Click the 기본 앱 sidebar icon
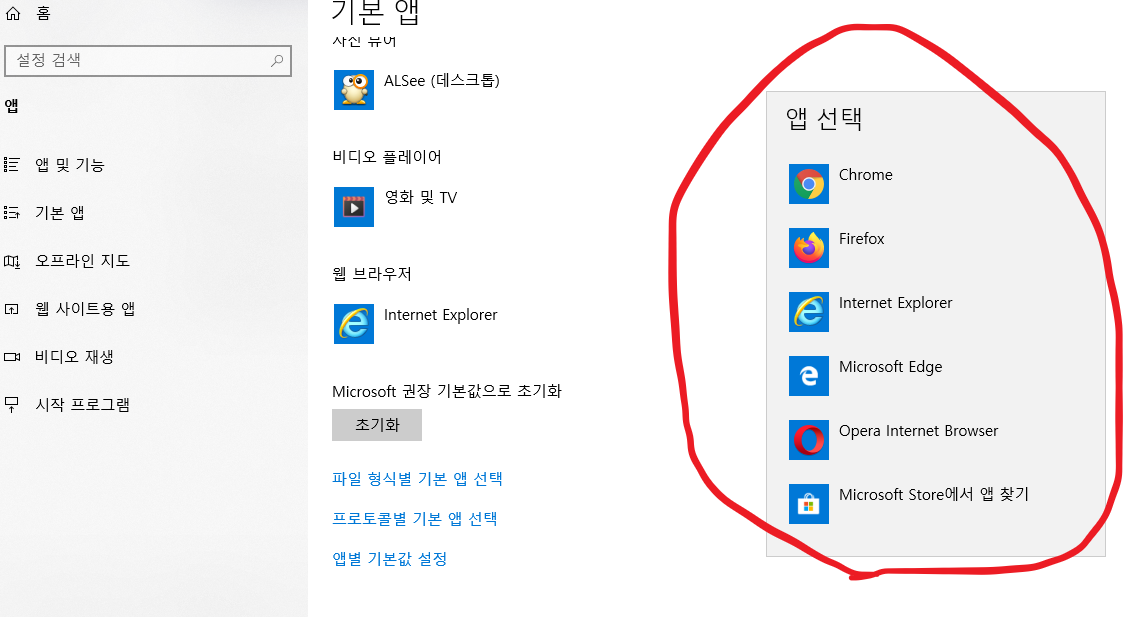The height and width of the screenshot is (617, 1144). pyautogui.click(x=12, y=213)
